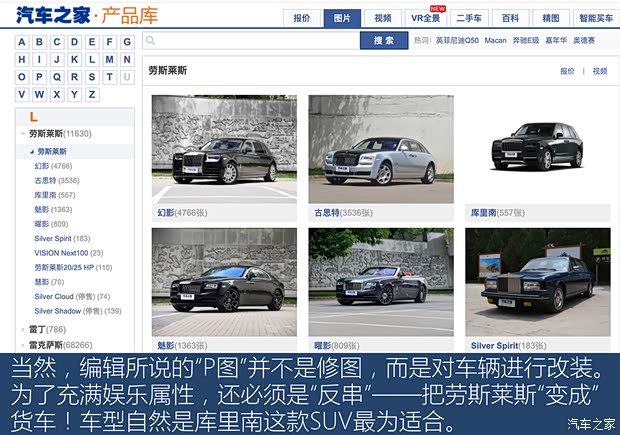Image resolution: width=620 pixels, height=435 pixels.
Task: Select letter T in brand index
Action: [110, 77]
